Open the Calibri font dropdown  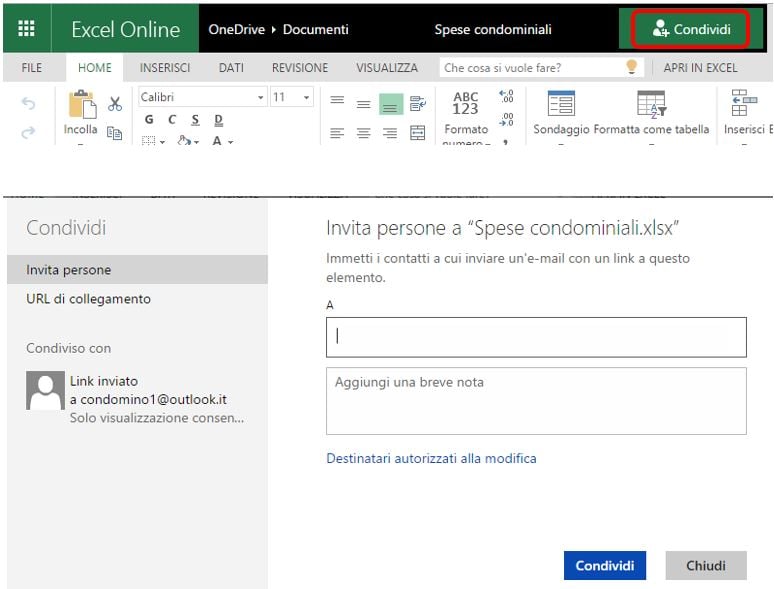pos(261,97)
